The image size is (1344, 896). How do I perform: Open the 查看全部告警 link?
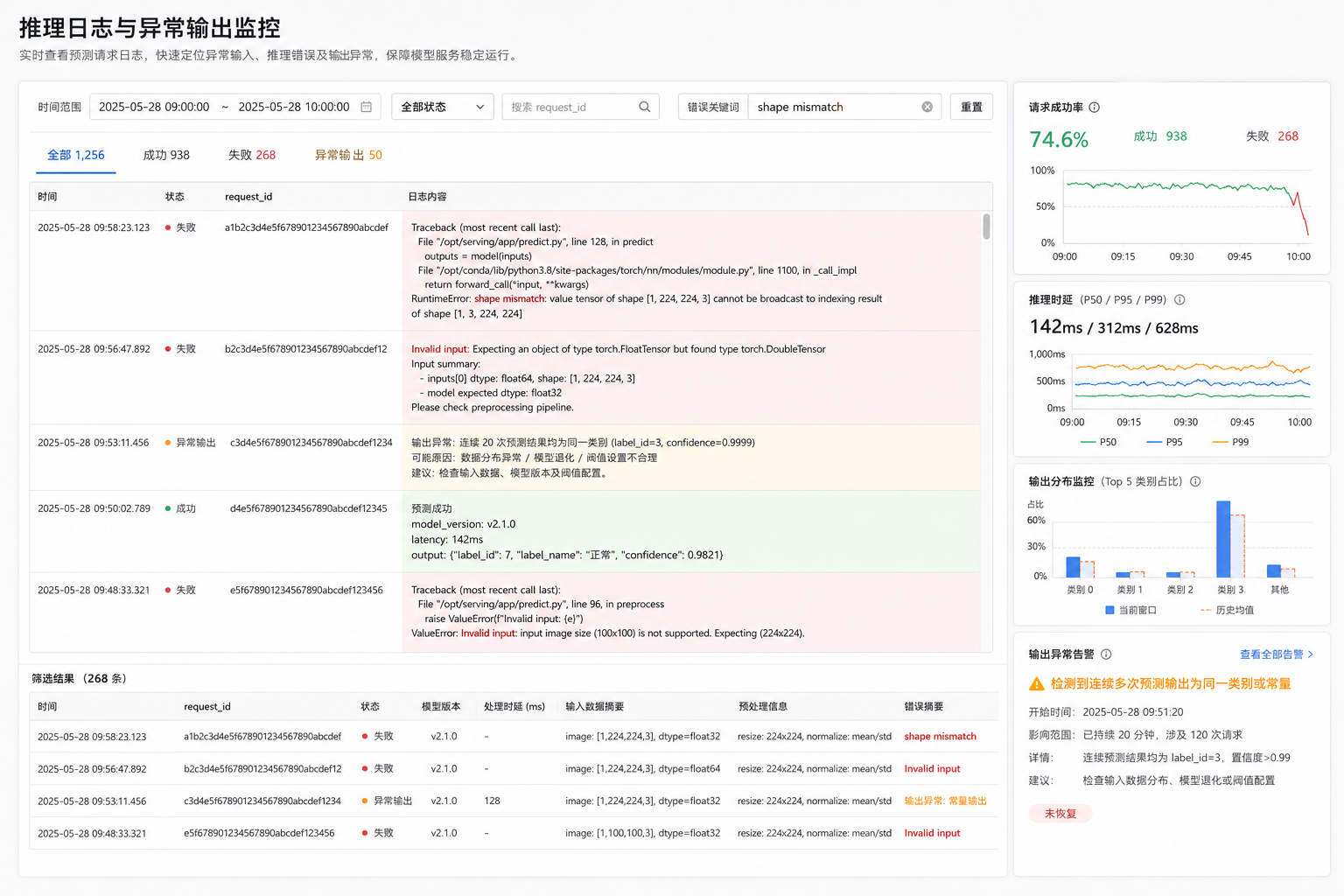(x=1277, y=654)
